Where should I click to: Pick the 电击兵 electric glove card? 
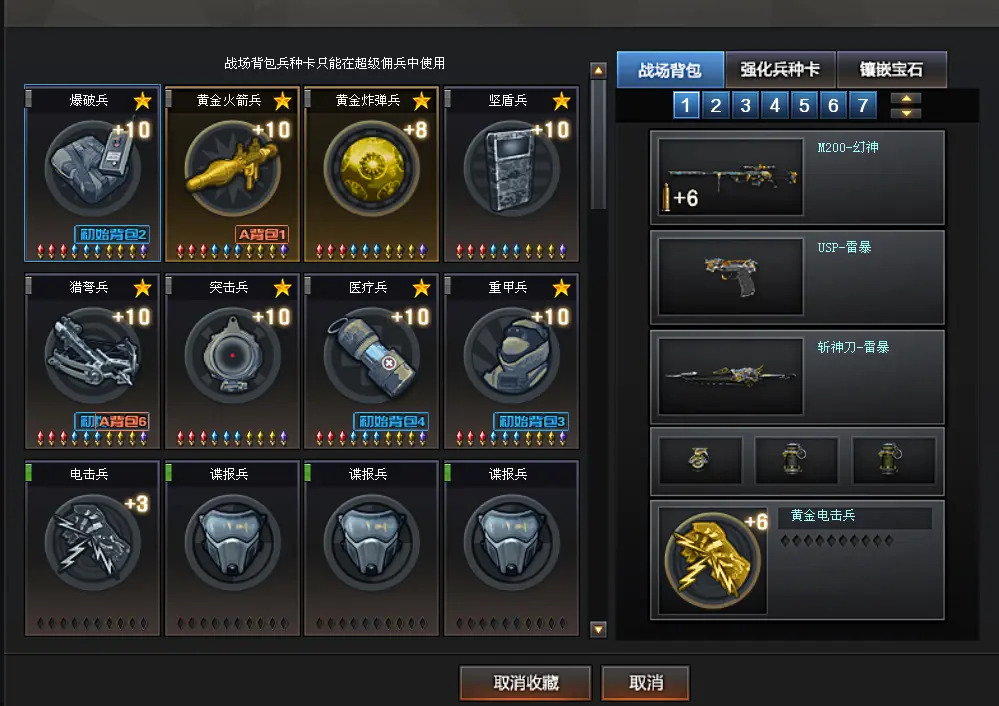point(92,548)
